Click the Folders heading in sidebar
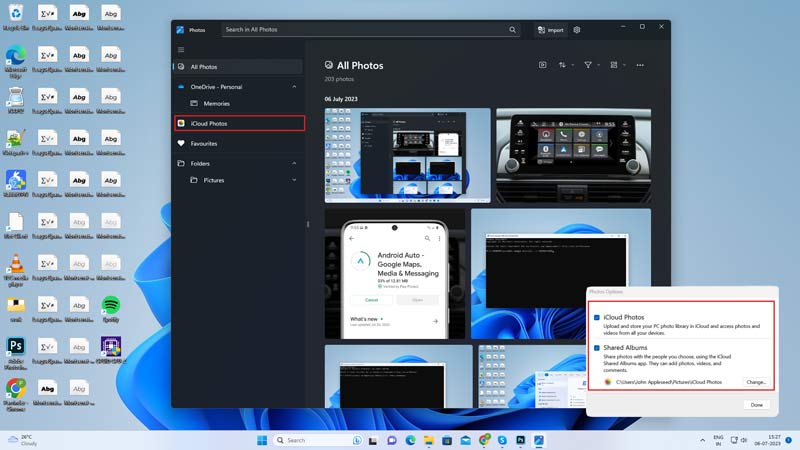800x450 pixels. tap(200, 163)
